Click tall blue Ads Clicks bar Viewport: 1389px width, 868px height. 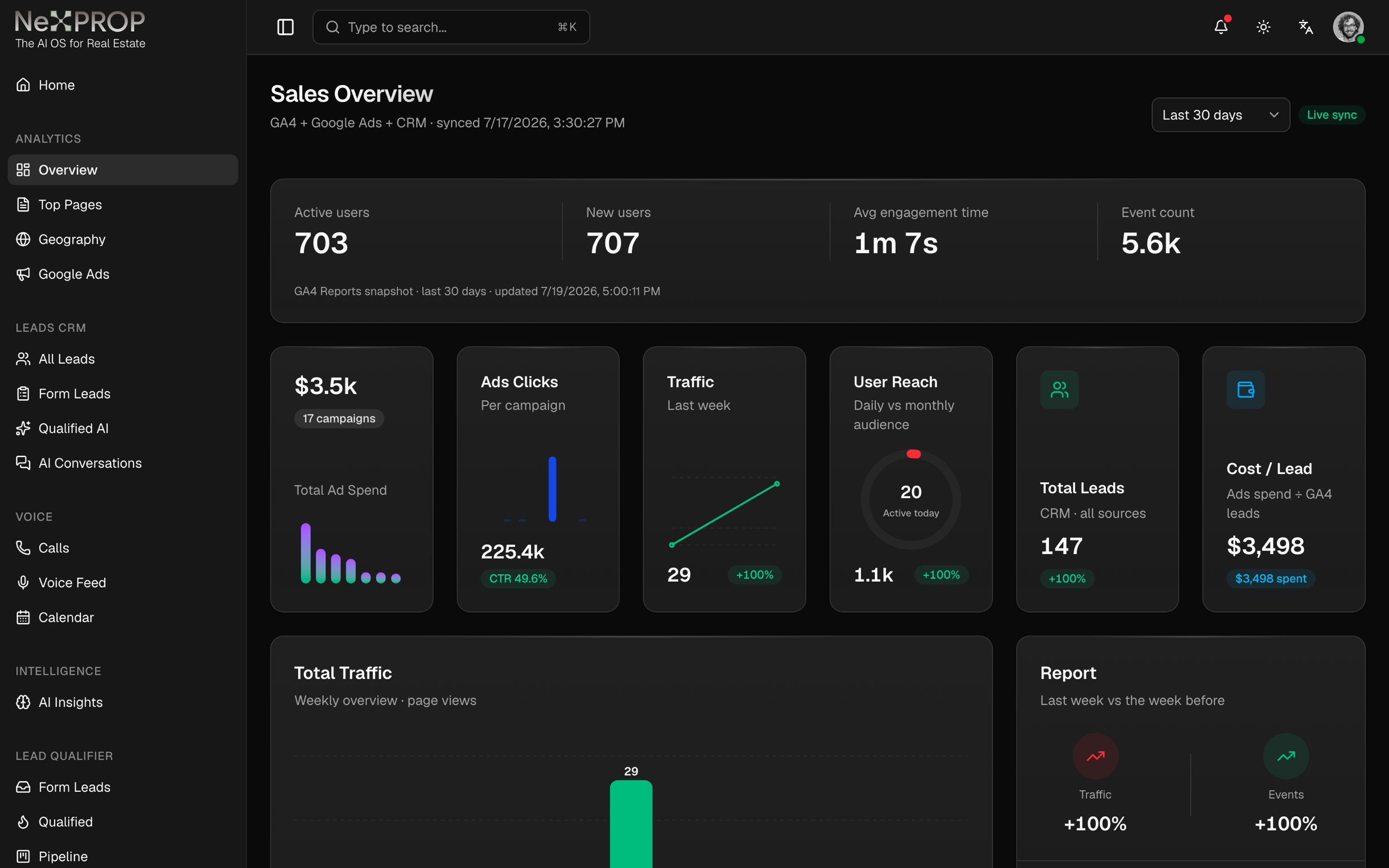[x=552, y=489]
